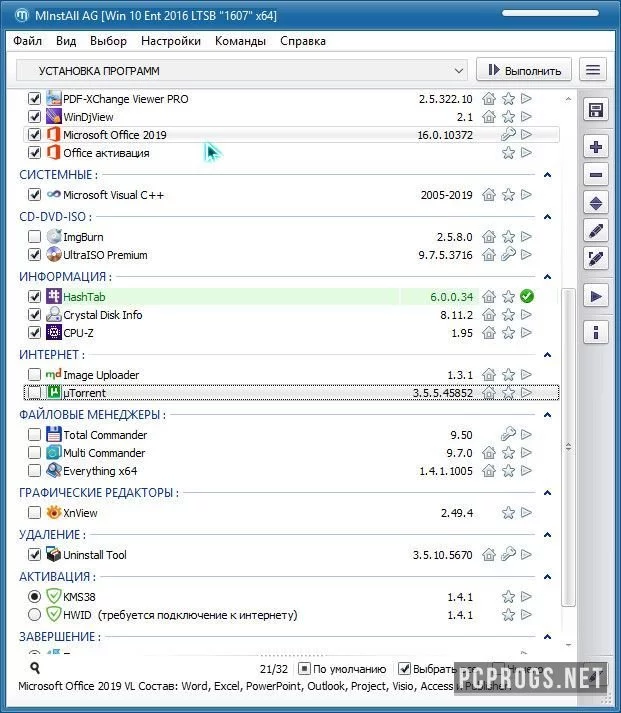Viewport: 621px width, 713px height.
Task: Click the edit-with-checkmark icon in sidebar
Action: [596, 259]
